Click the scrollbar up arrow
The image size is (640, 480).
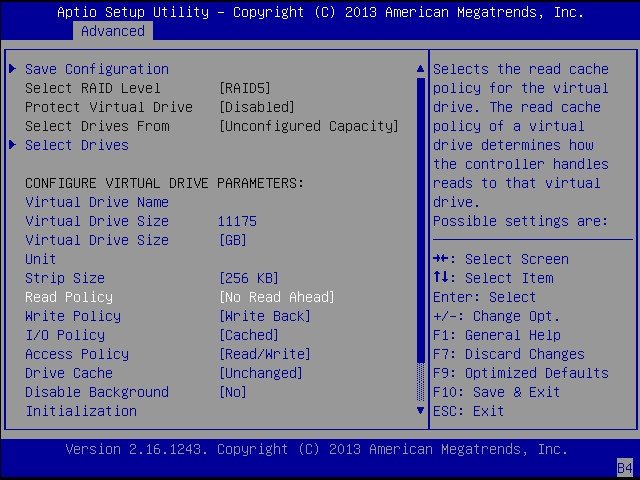(420, 69)
